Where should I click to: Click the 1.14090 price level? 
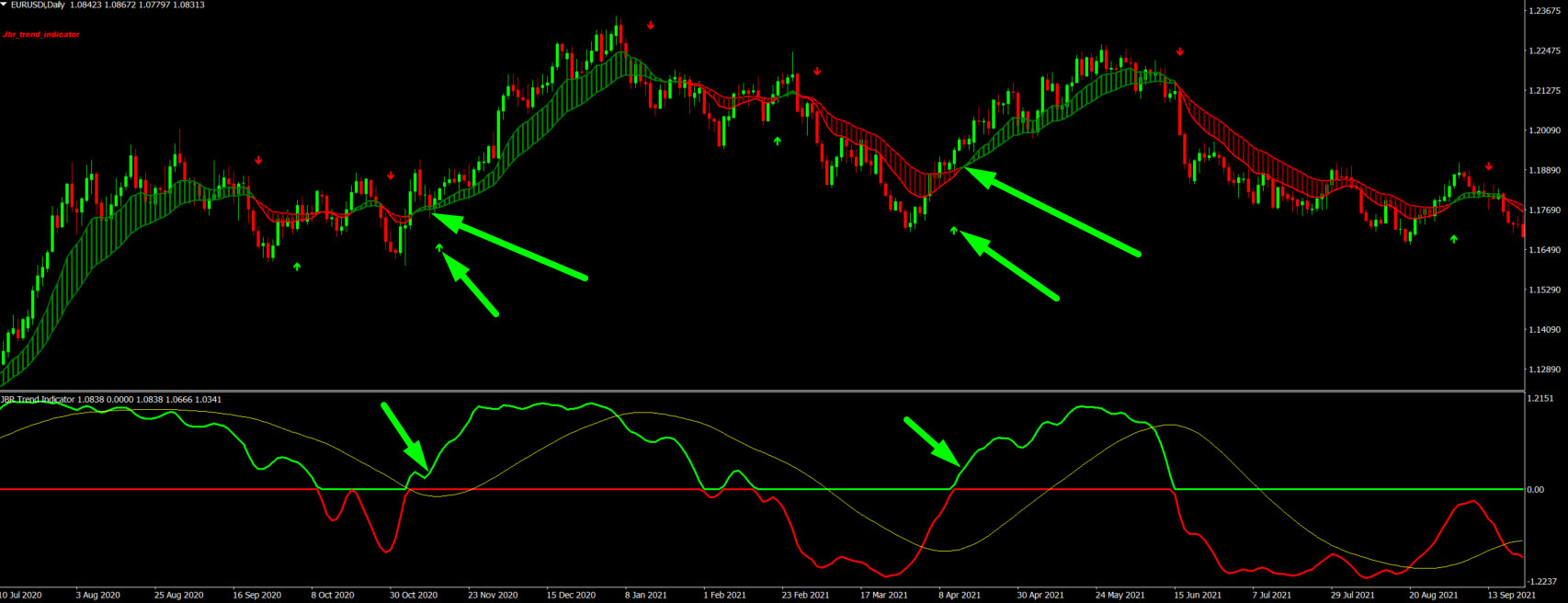pos(1544,329)
